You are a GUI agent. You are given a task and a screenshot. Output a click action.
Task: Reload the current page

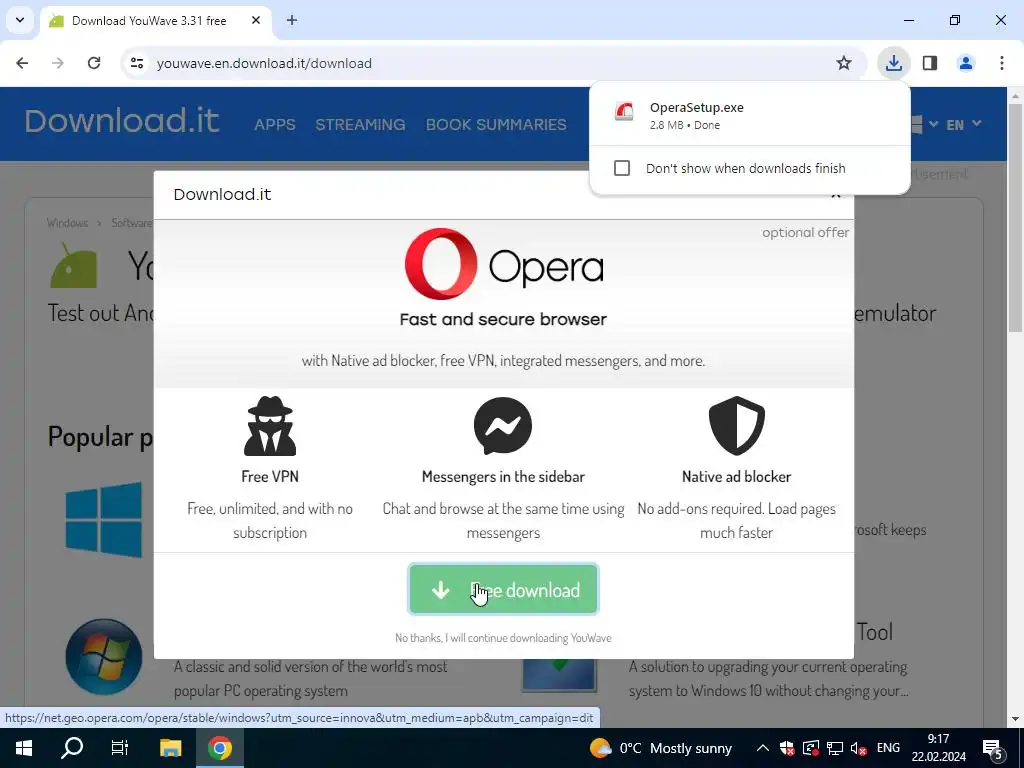[x=94, y=63]
